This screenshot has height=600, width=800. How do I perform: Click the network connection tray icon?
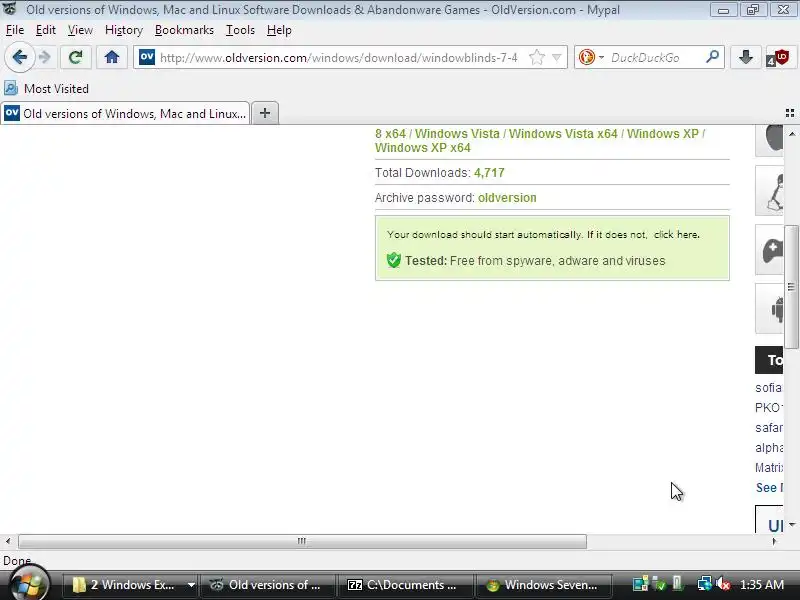point(705,584)
